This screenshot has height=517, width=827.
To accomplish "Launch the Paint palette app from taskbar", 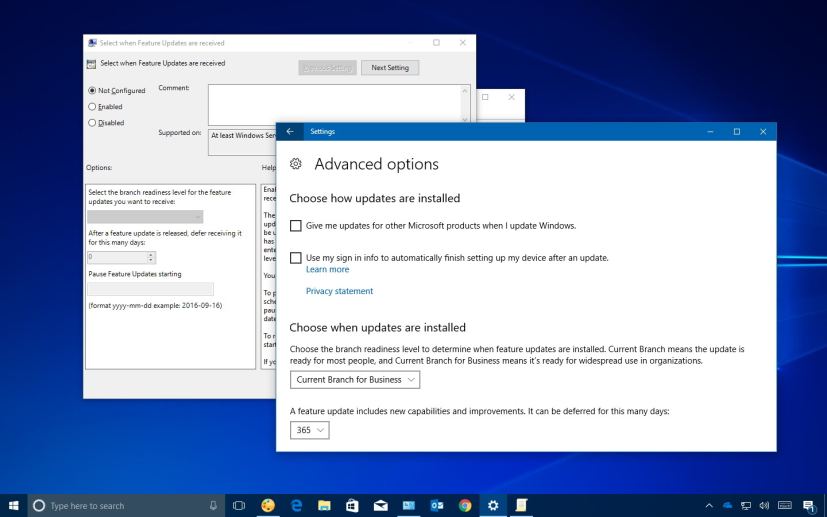I will (x=268, y=505).
